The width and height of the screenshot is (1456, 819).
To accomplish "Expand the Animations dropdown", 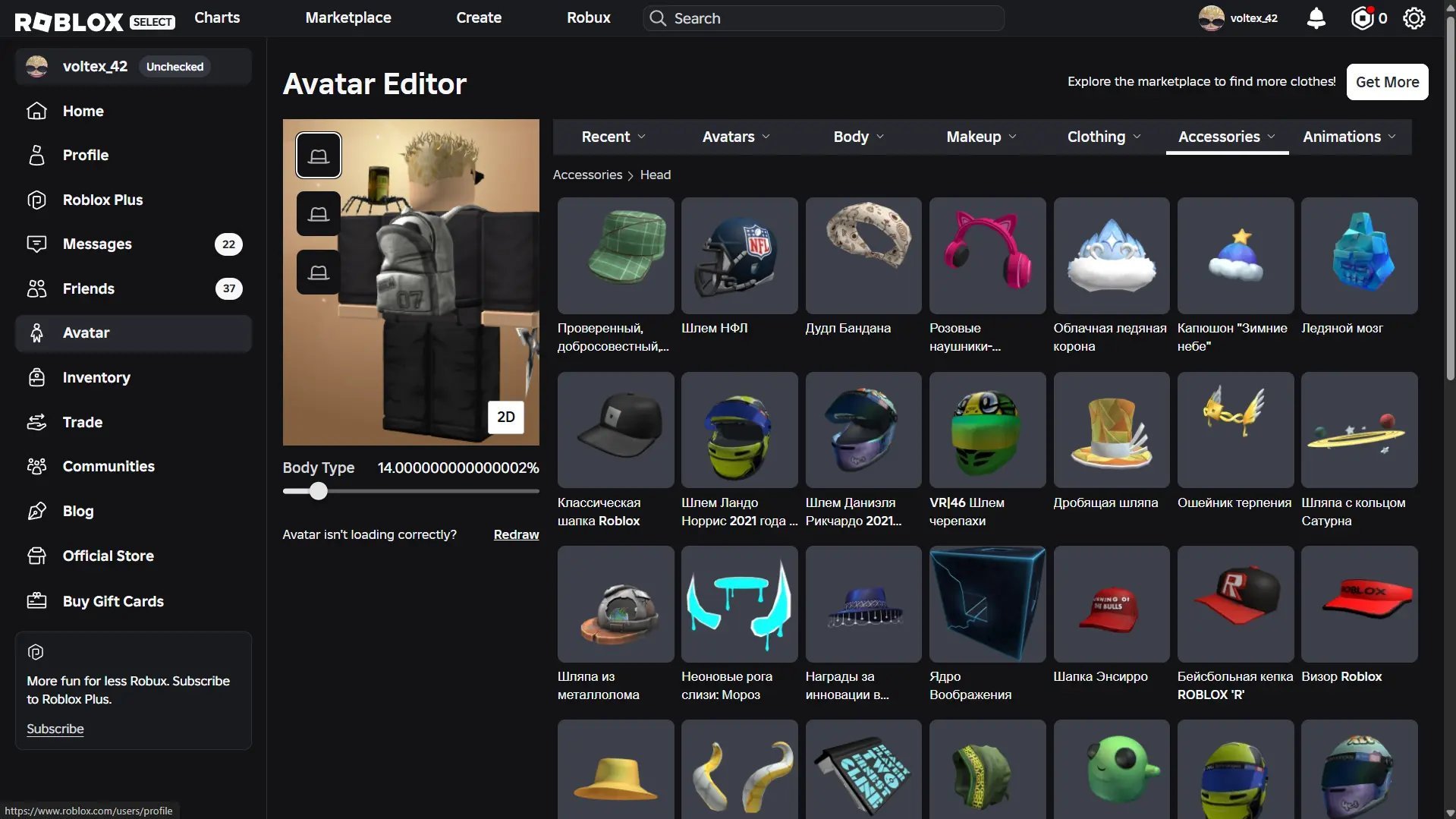I will click(1349, 137).
